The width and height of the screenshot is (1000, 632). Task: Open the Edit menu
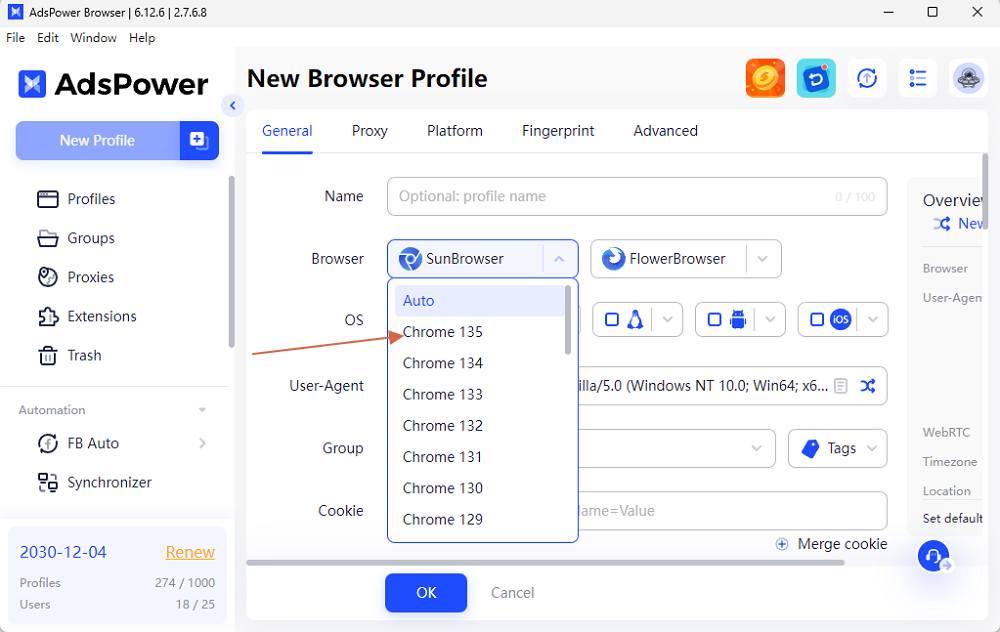point(48,38)
